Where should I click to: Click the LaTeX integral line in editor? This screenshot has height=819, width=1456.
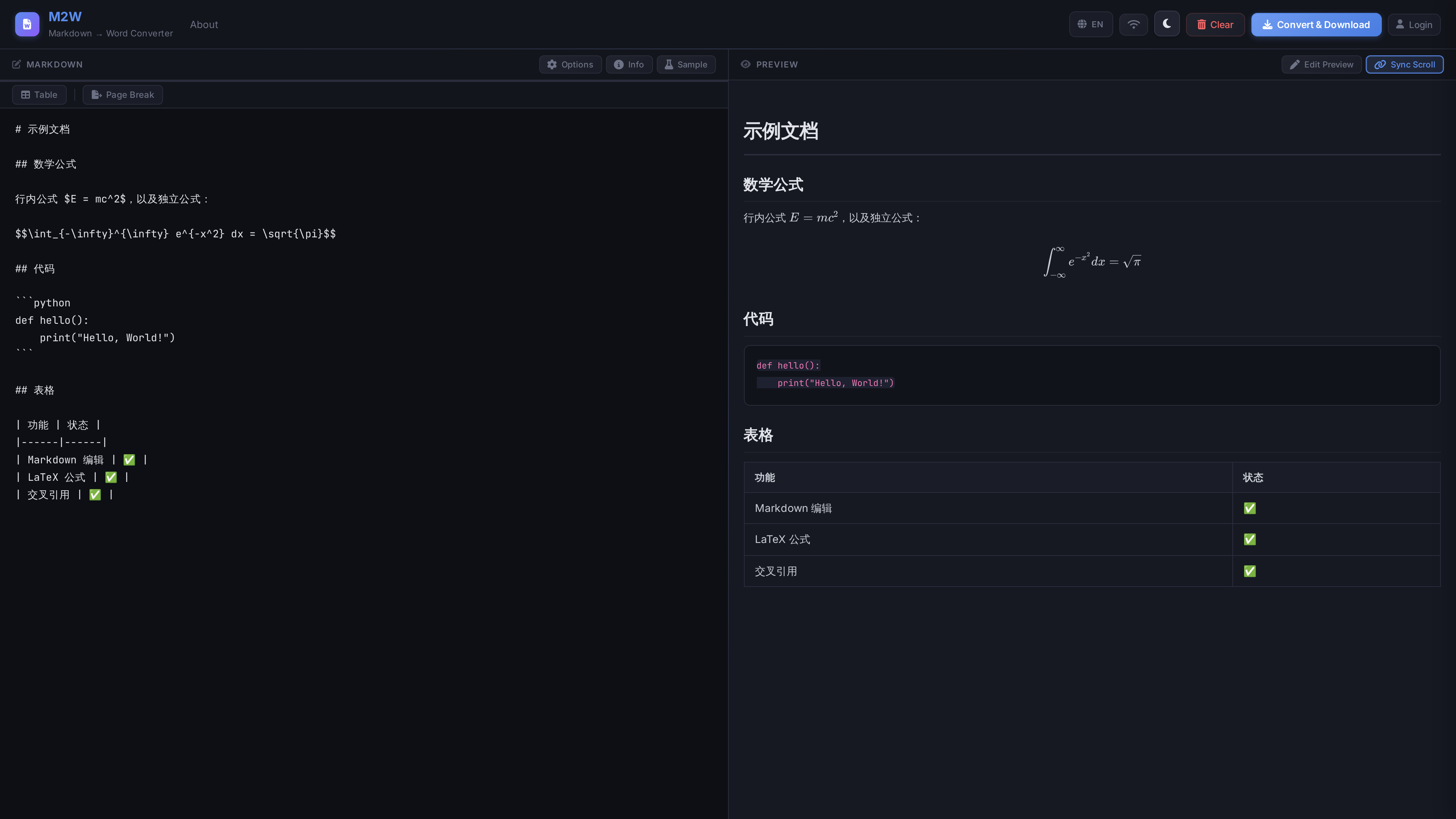click(175, 234)
